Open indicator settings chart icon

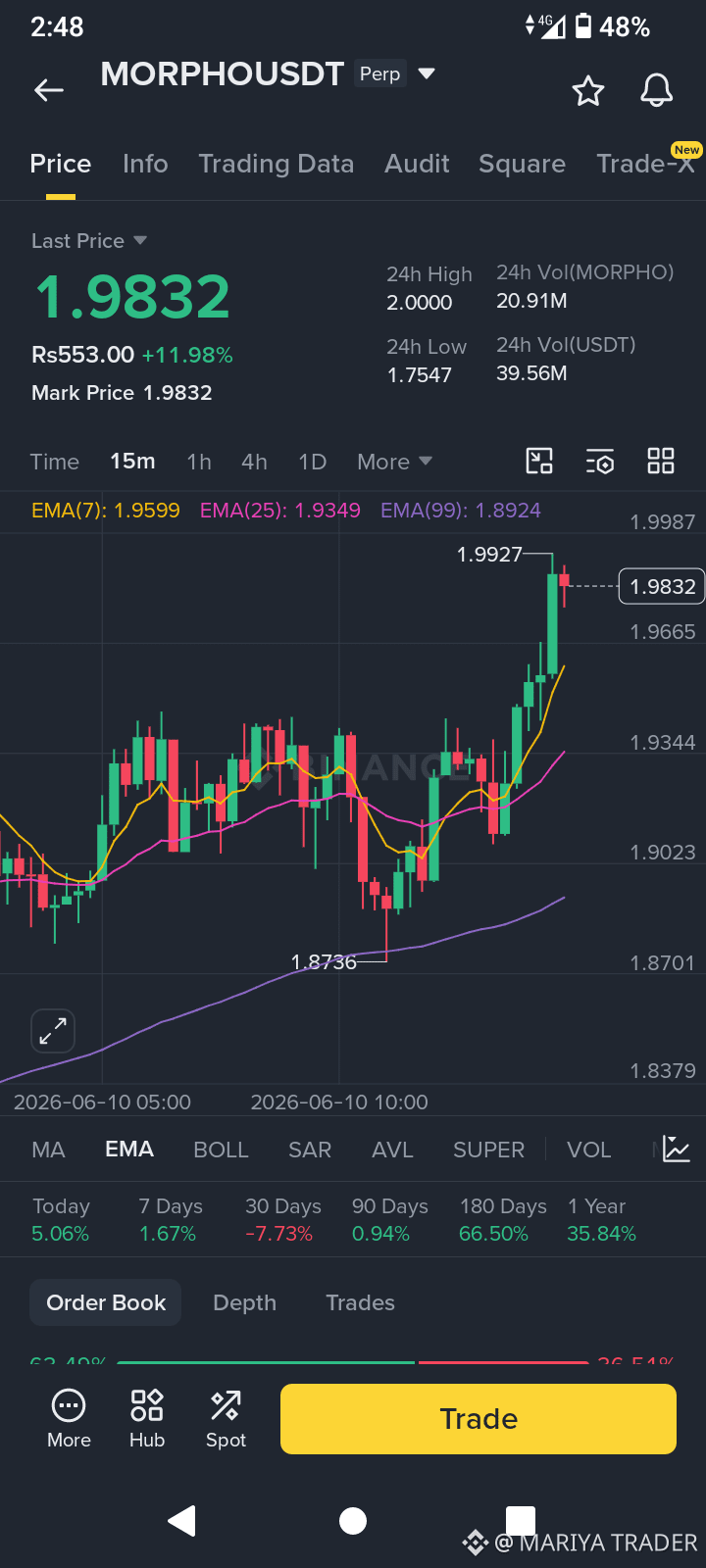[677, 1149]
